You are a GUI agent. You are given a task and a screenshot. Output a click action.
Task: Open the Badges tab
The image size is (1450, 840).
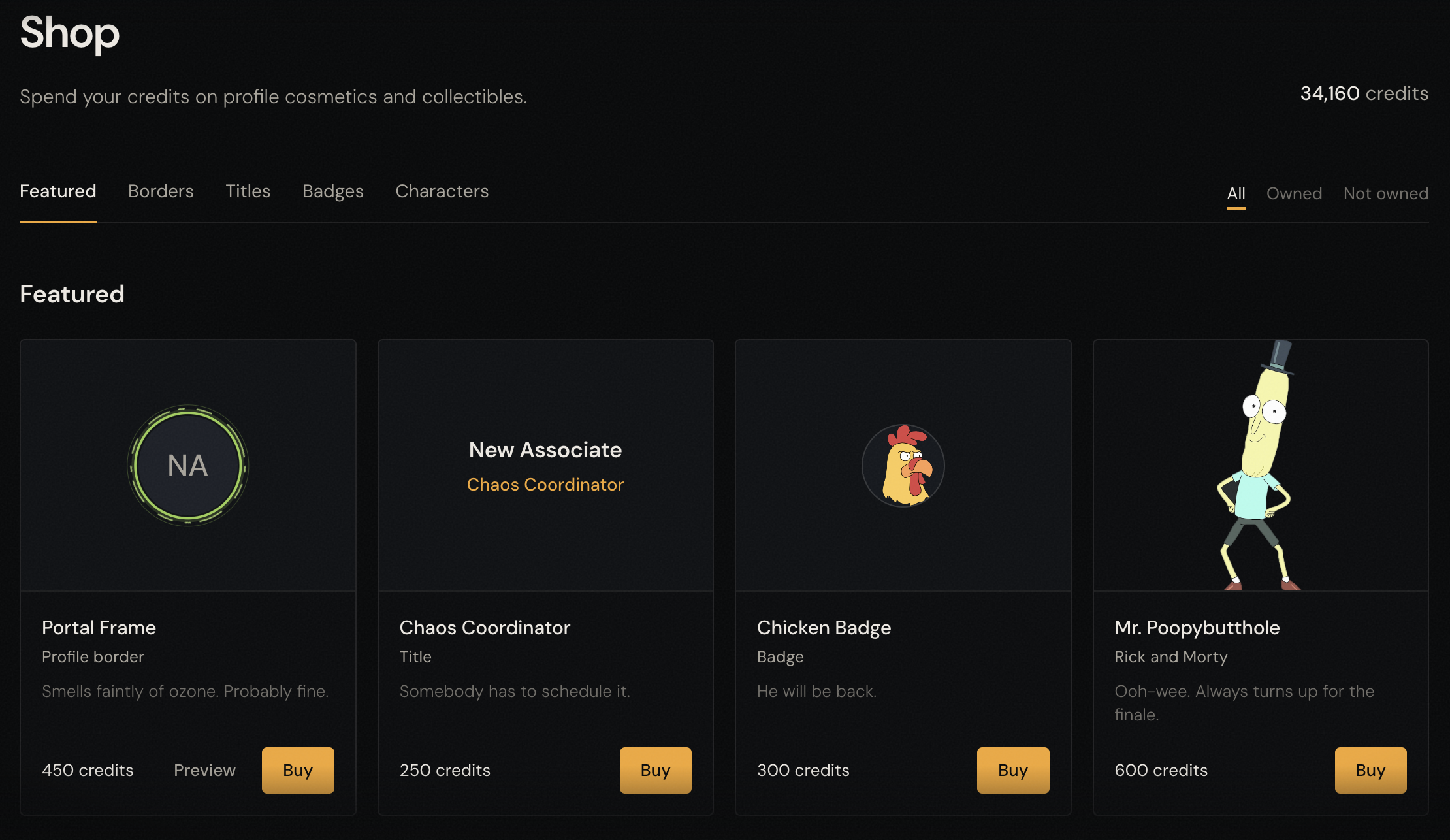tap(333, 191)
